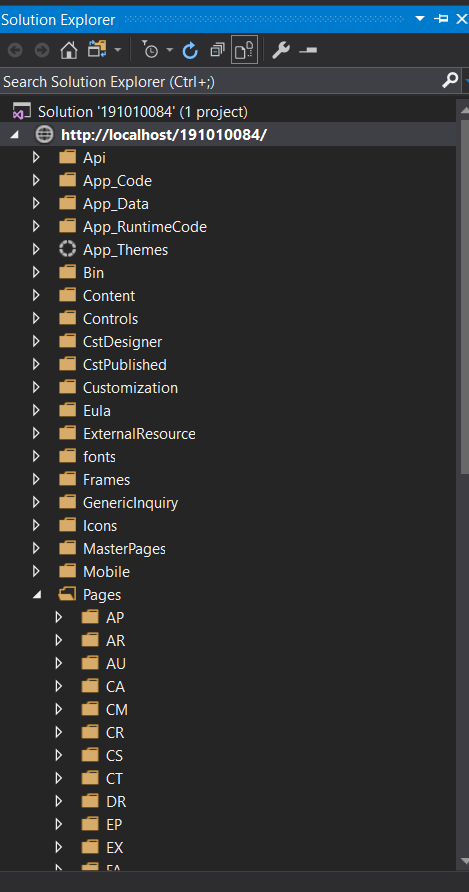Open the Pending Changes Filter clock icon
The image size is (469, 892).
(x=150, y=51)
